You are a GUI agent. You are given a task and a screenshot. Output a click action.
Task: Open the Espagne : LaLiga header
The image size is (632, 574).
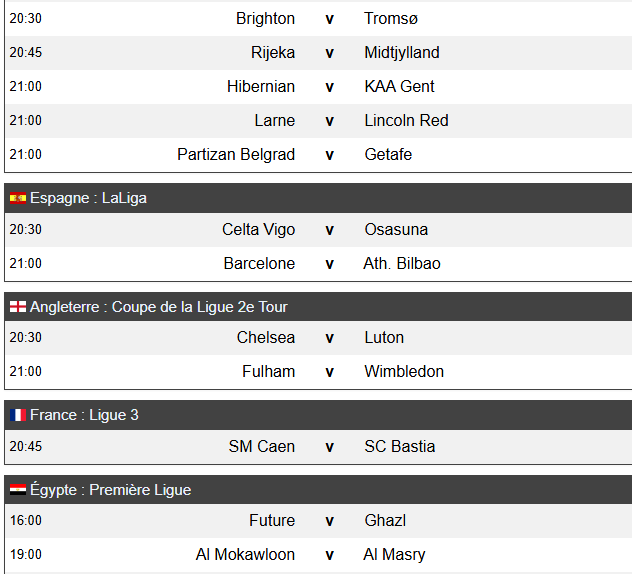point(318,198)
